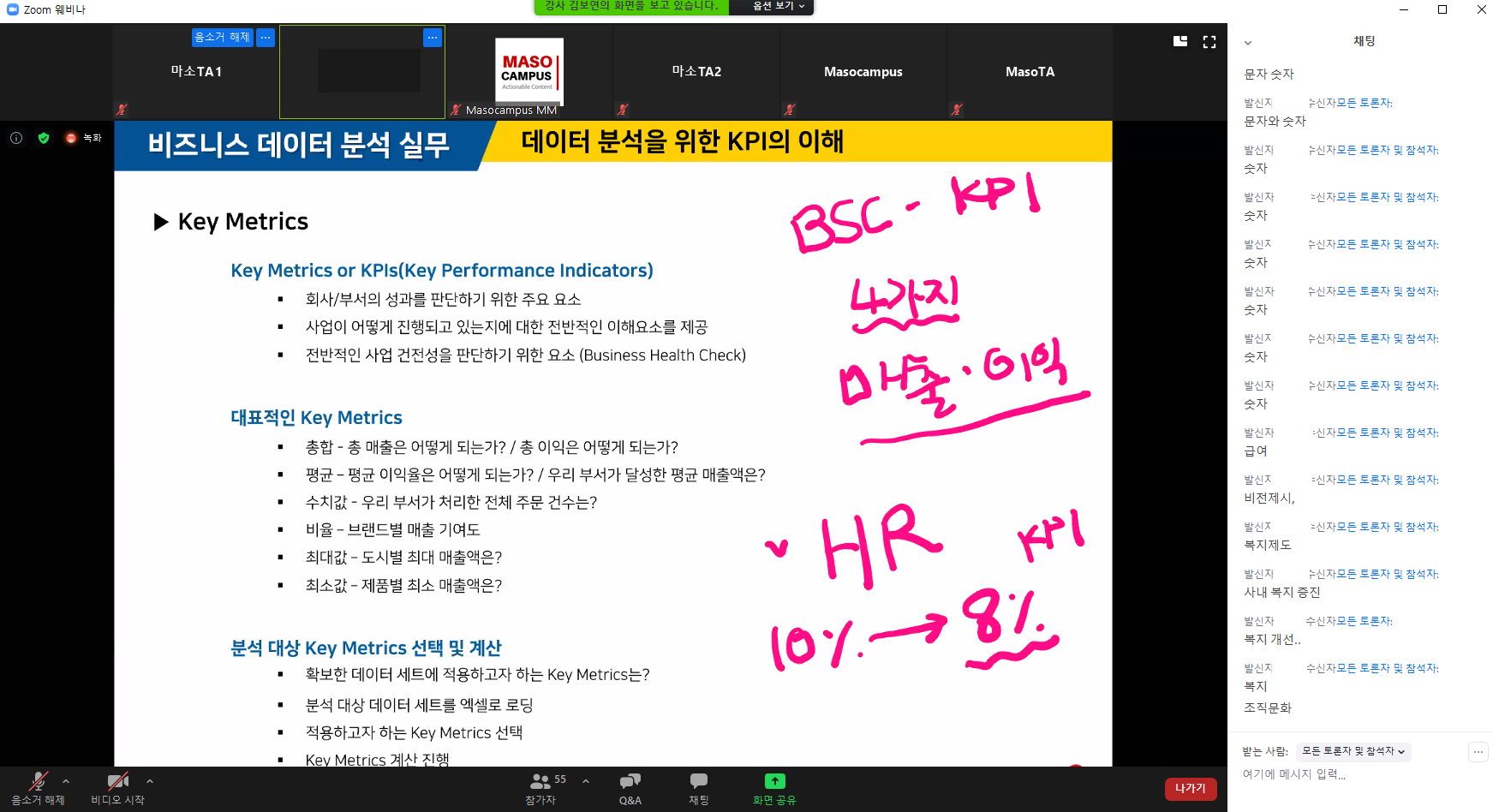Click the meeting information icon

[16, 138]
